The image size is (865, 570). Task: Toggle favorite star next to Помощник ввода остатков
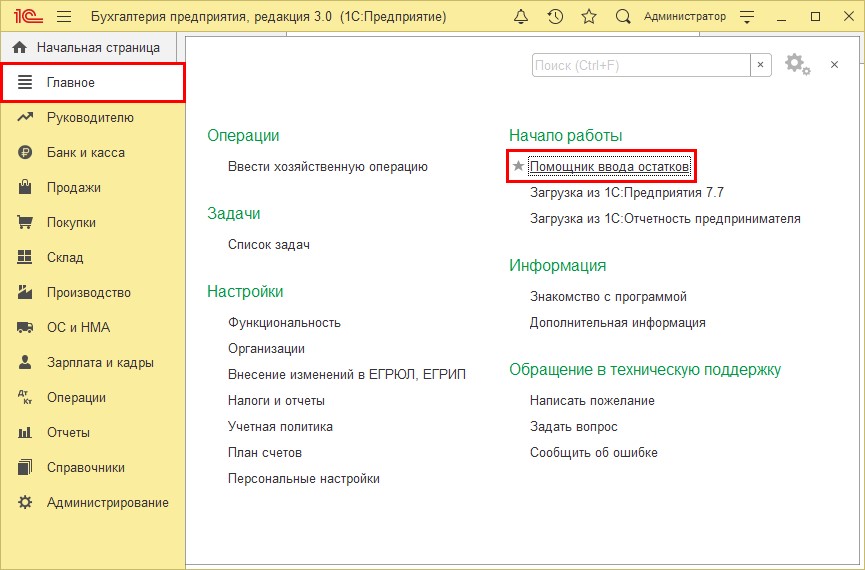click(518, 166)
